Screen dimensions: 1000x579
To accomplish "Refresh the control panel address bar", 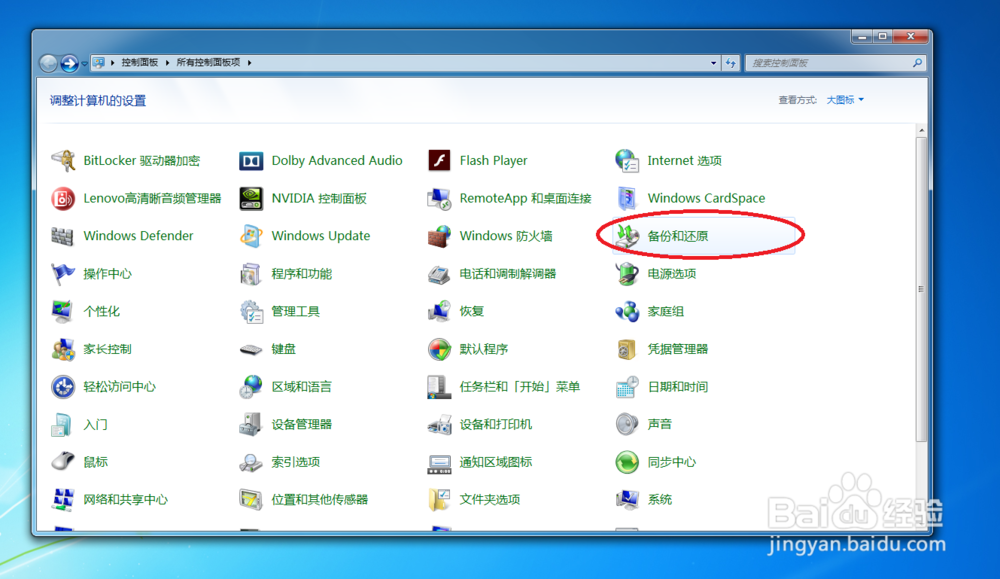I will (731, 62).
